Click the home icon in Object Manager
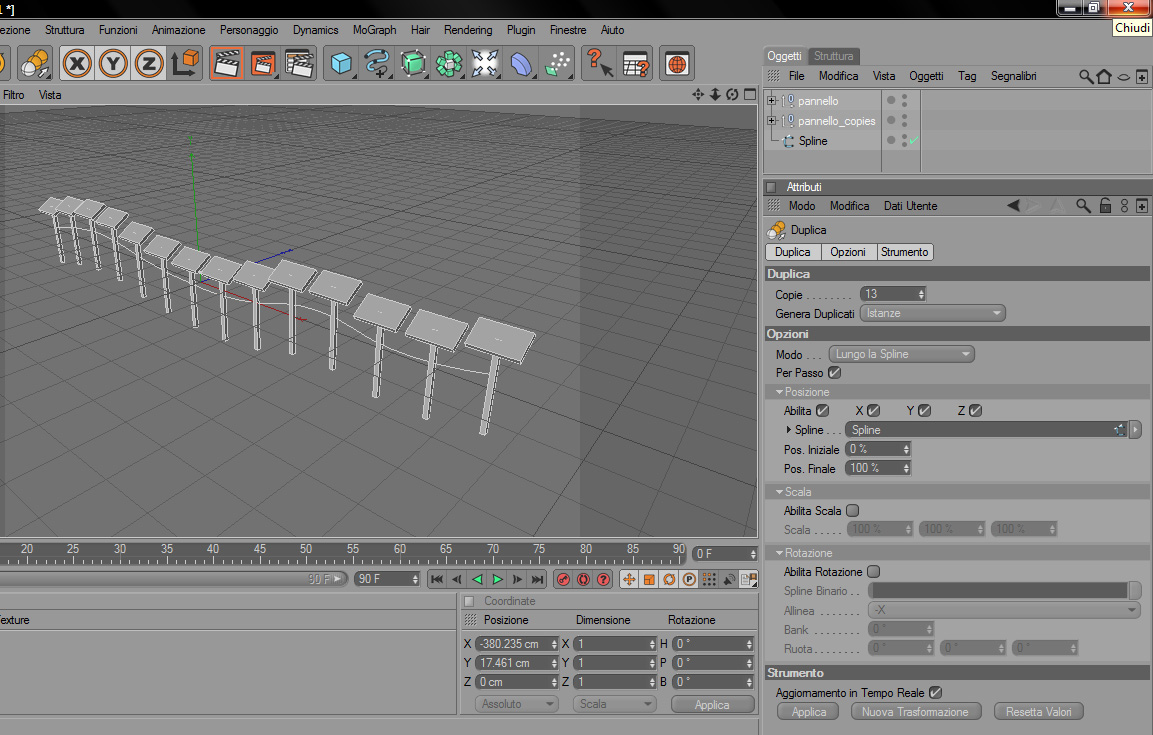The width and height of the screenshot is (1153, 735). 1104,76
